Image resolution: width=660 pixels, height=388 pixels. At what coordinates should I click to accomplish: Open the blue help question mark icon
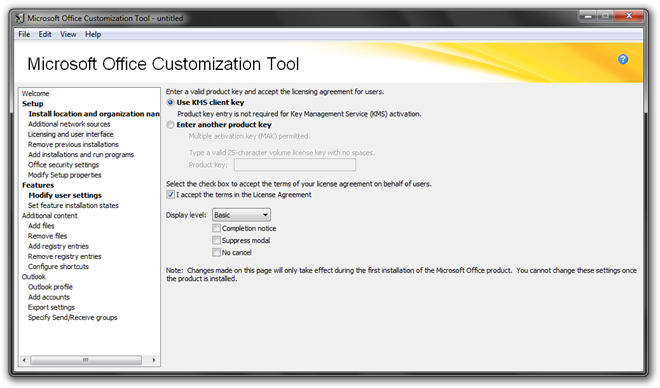coord(623,59)
